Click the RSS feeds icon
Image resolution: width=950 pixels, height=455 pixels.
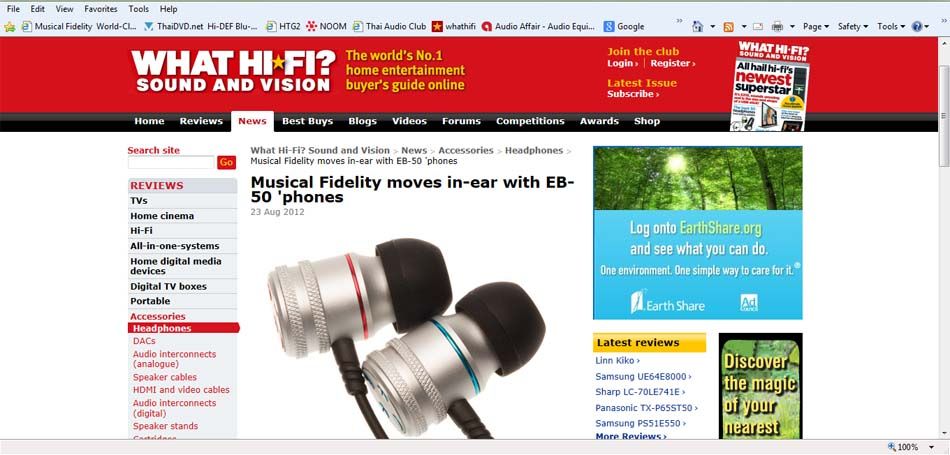729,27
